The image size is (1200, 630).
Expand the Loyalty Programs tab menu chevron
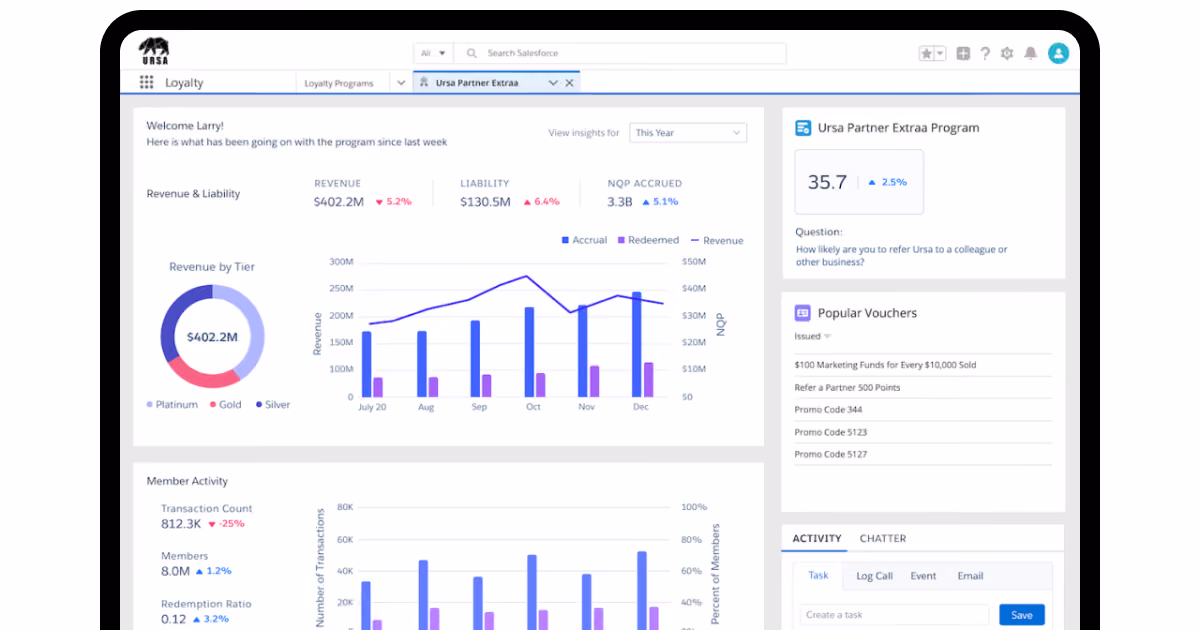tap(401, 83)
